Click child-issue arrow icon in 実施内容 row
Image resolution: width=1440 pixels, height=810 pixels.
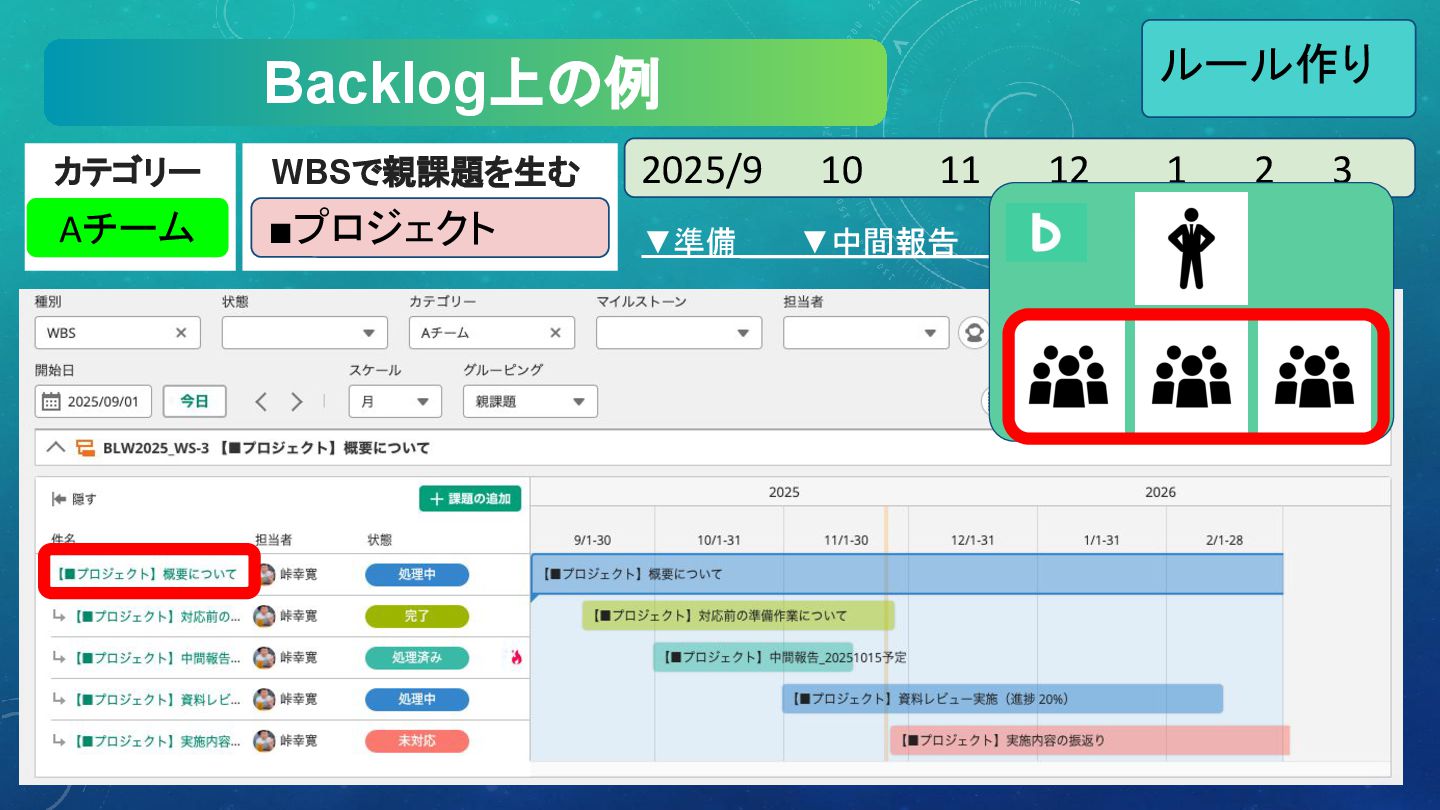point(60,741)
